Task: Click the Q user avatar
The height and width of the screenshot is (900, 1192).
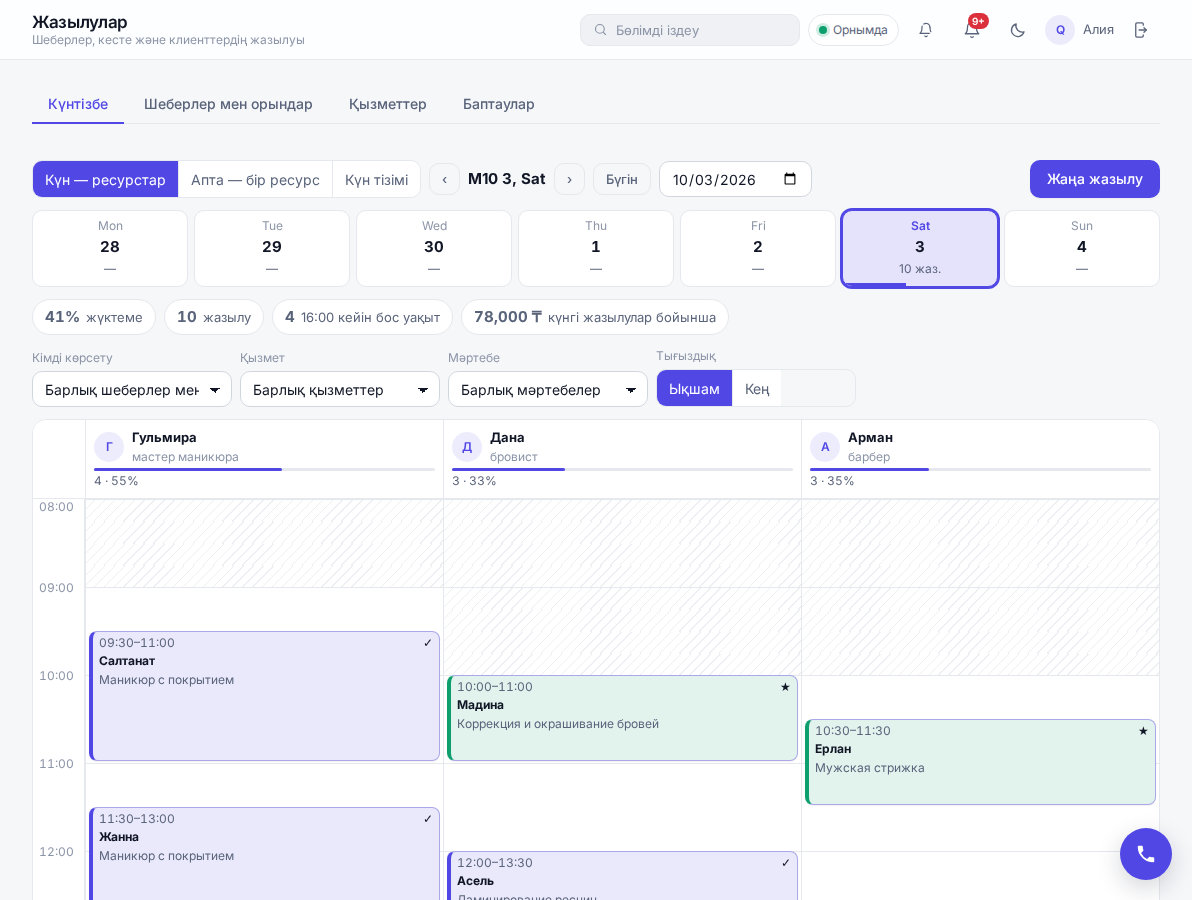Action: pos(1060,30)
